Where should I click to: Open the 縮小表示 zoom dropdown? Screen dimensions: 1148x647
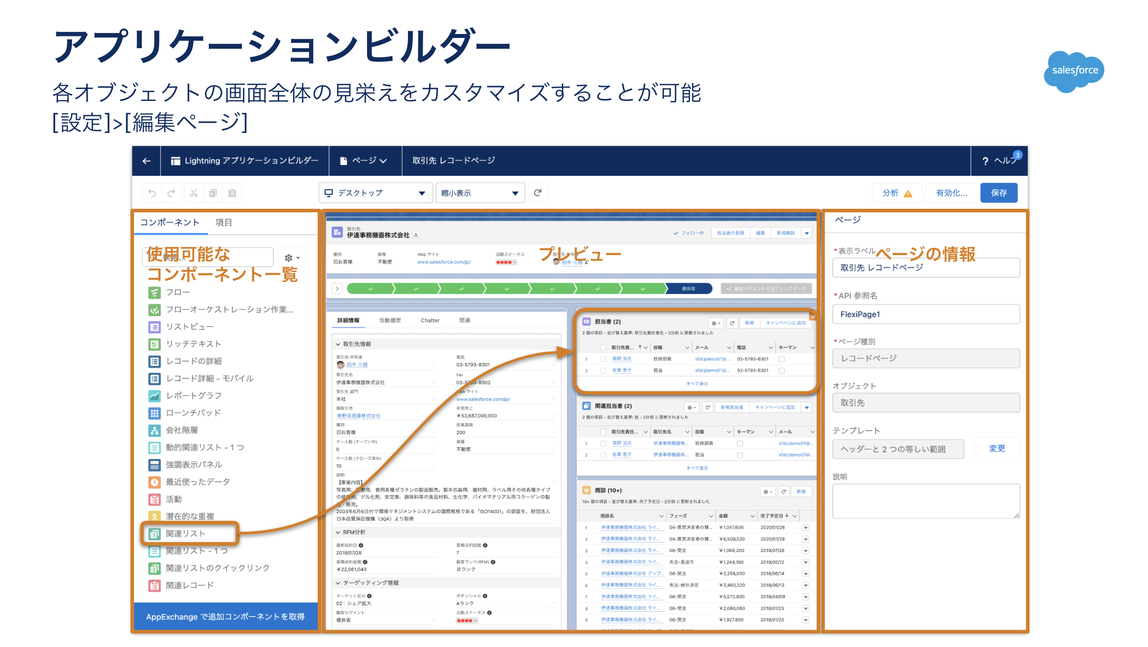coord(480,193)
